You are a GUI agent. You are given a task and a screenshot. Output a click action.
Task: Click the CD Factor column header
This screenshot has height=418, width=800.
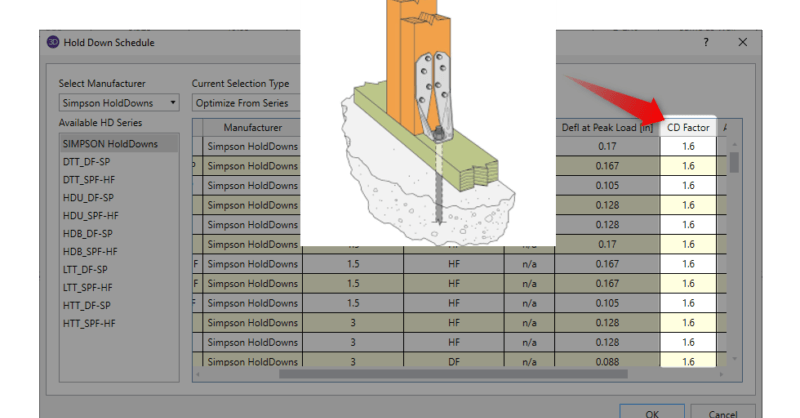[x=688, y=128]
